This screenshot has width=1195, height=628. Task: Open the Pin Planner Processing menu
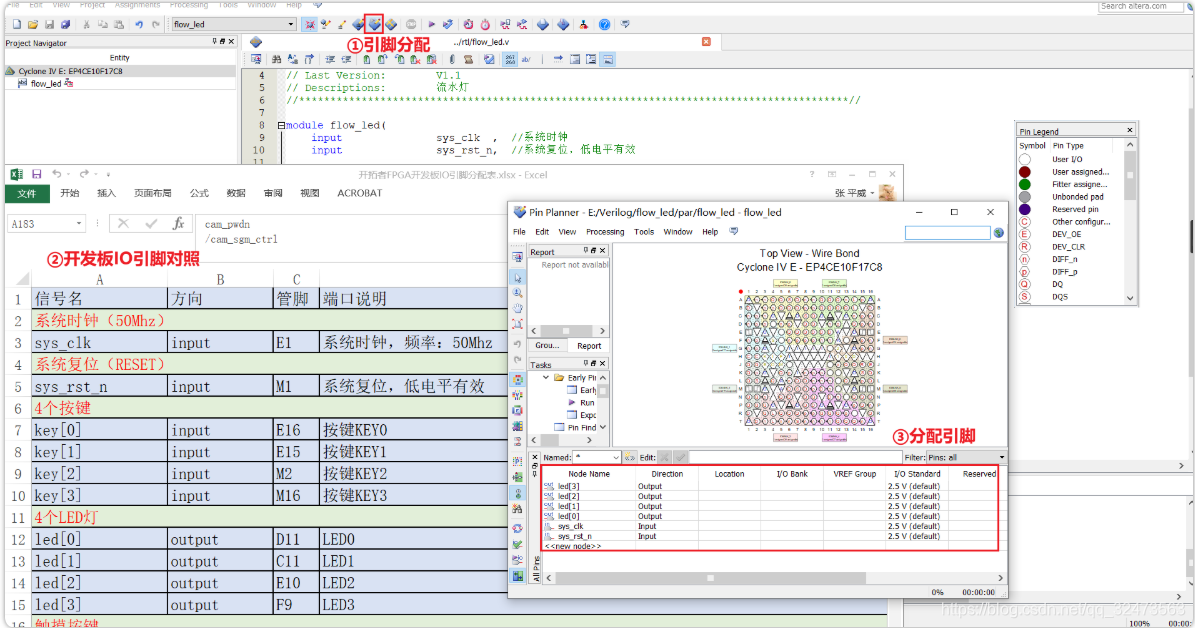605,232
